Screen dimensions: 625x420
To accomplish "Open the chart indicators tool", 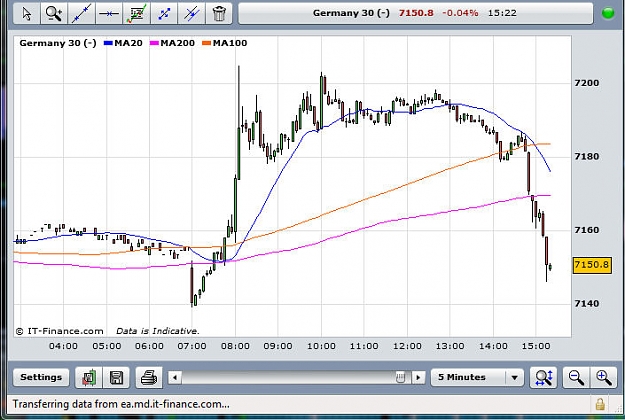I will point(136,13).
